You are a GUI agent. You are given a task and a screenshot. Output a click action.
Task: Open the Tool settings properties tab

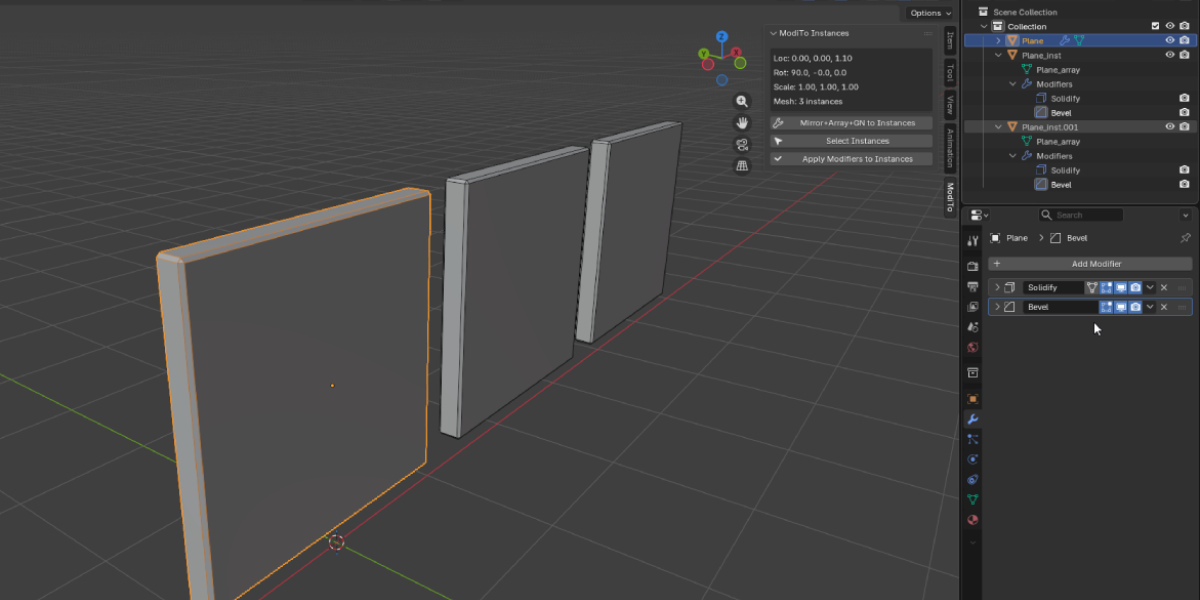click(972, 241)
